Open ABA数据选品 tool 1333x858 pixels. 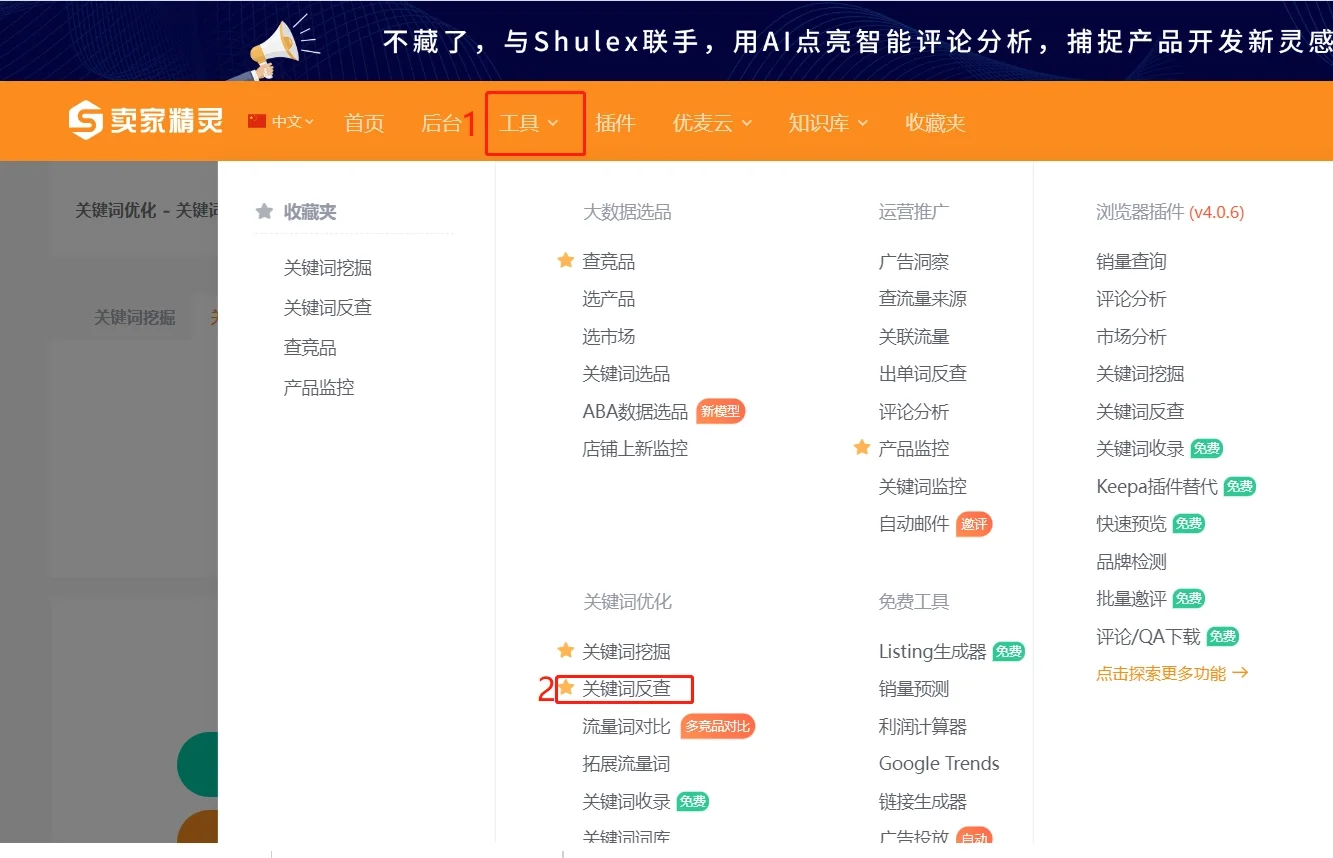635,412
